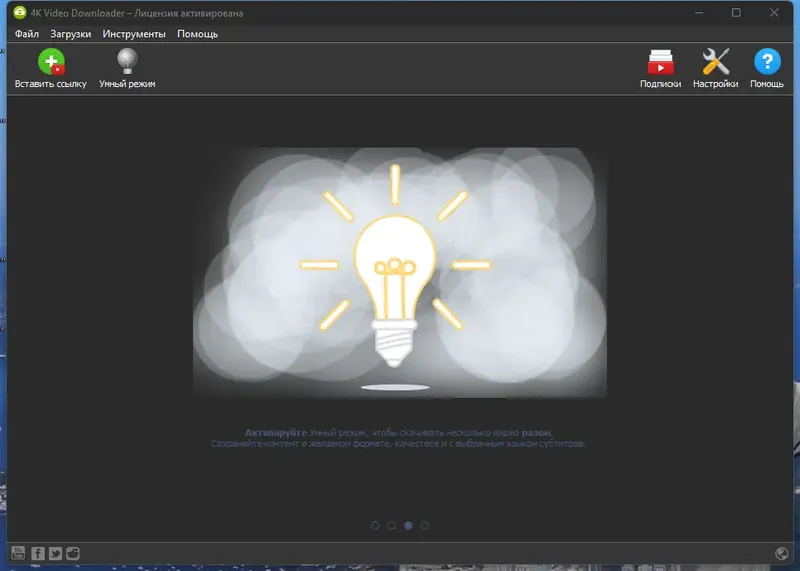Open Настройки with wrench and screwdriver icon
Screen dimensions: 800x571
click(715, 68)
